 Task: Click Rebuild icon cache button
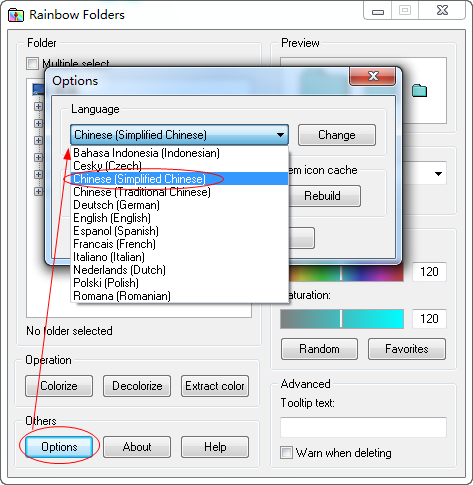[323, 196]
